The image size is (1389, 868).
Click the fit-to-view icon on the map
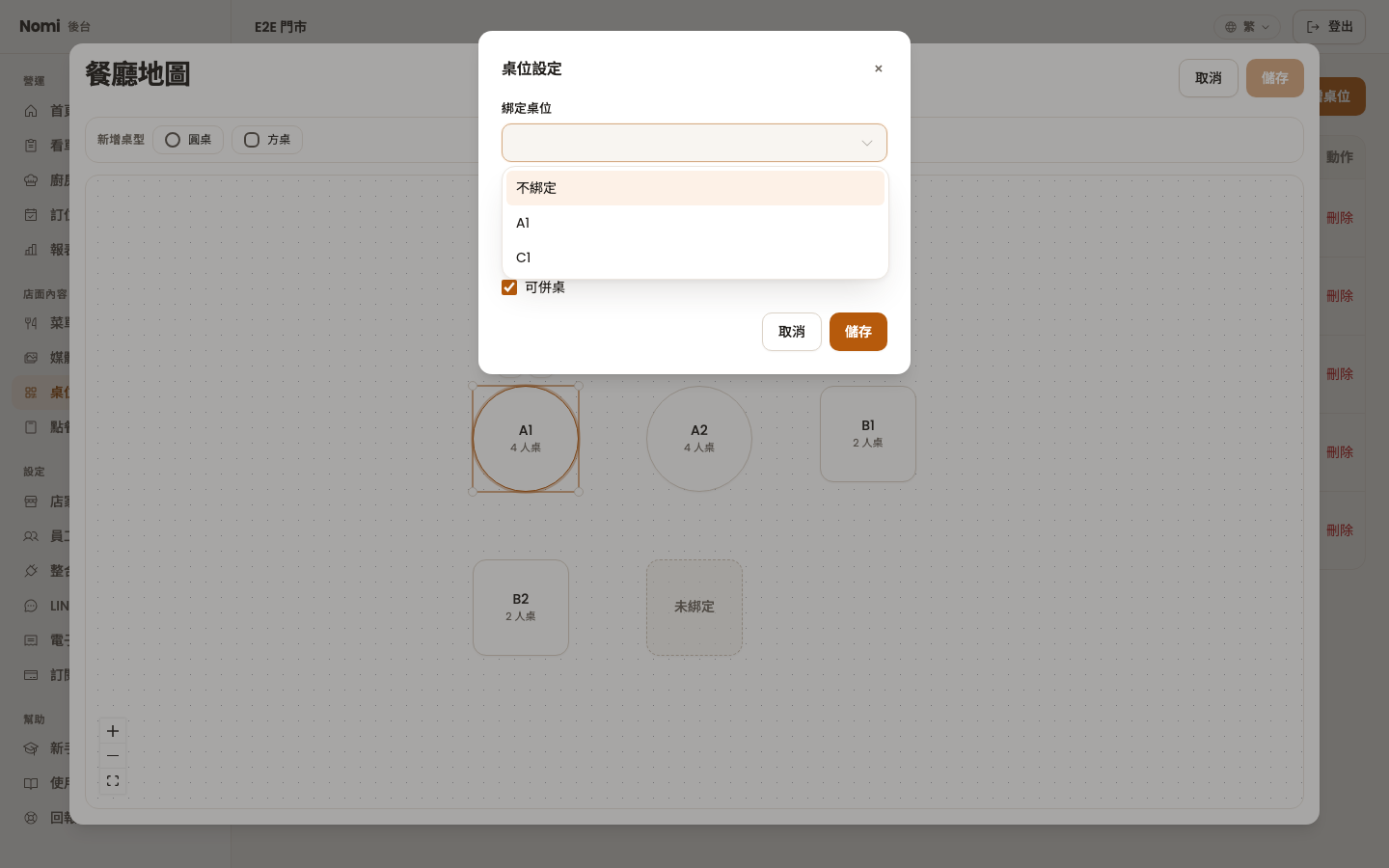coord(113,781)
